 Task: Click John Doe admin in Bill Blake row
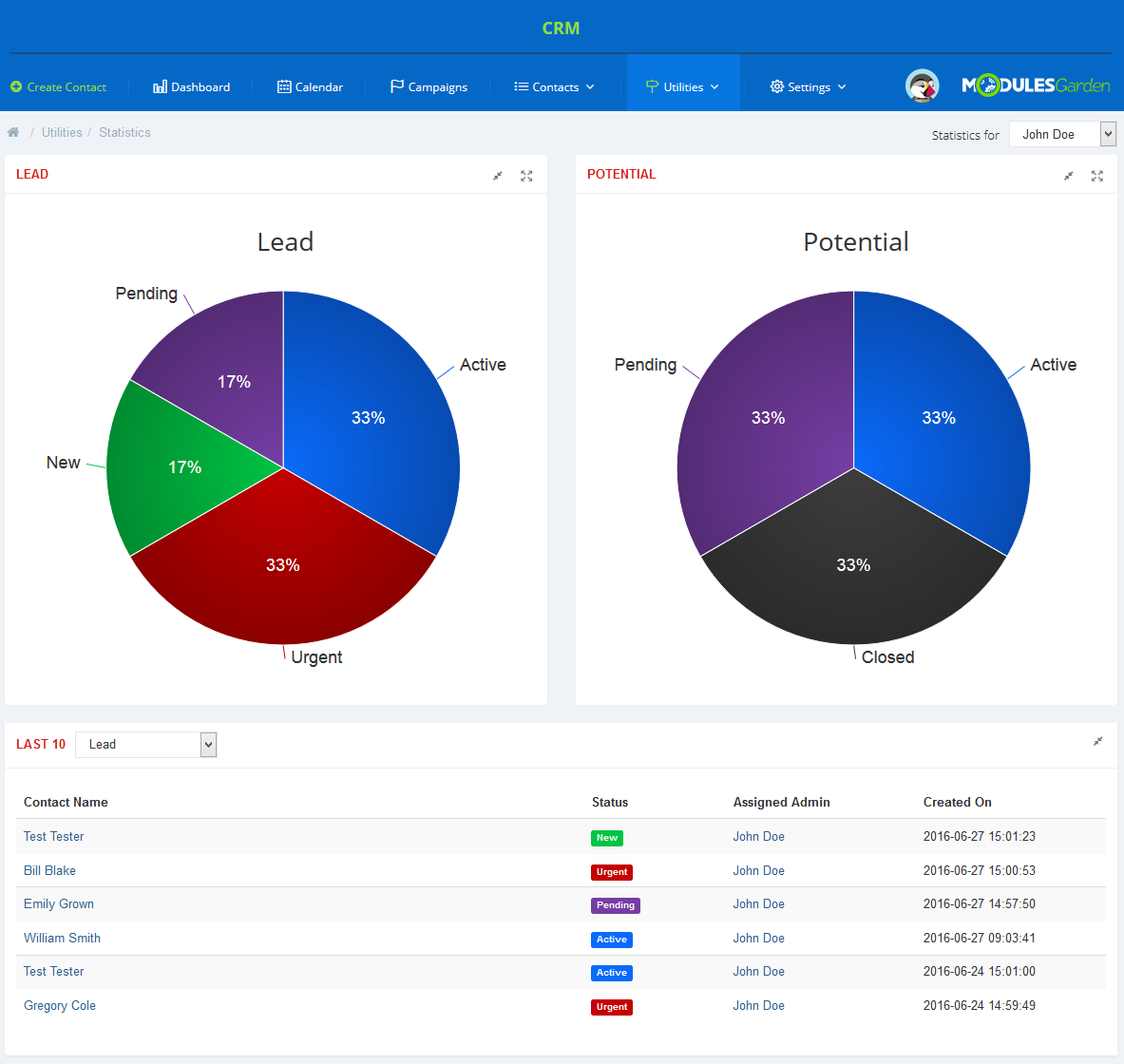point(758,870)
